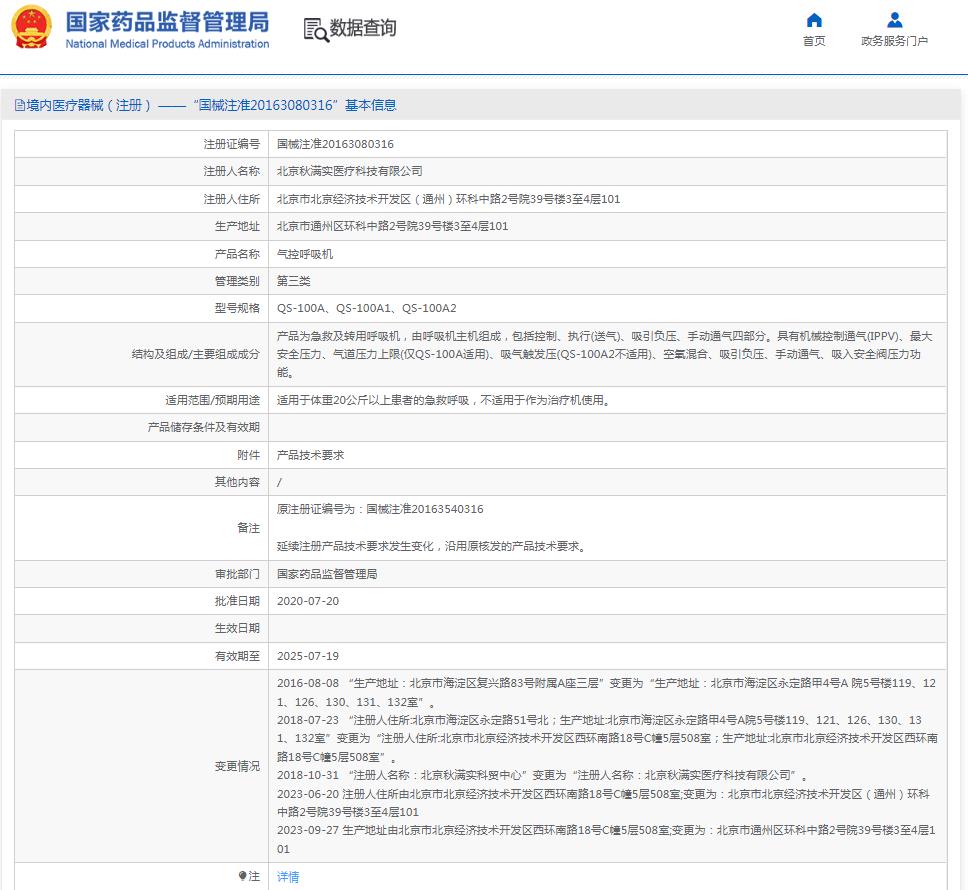This screenshot has height=890, width=968.
Task: Click the product name 气控呼吸机
Action: 305,254
